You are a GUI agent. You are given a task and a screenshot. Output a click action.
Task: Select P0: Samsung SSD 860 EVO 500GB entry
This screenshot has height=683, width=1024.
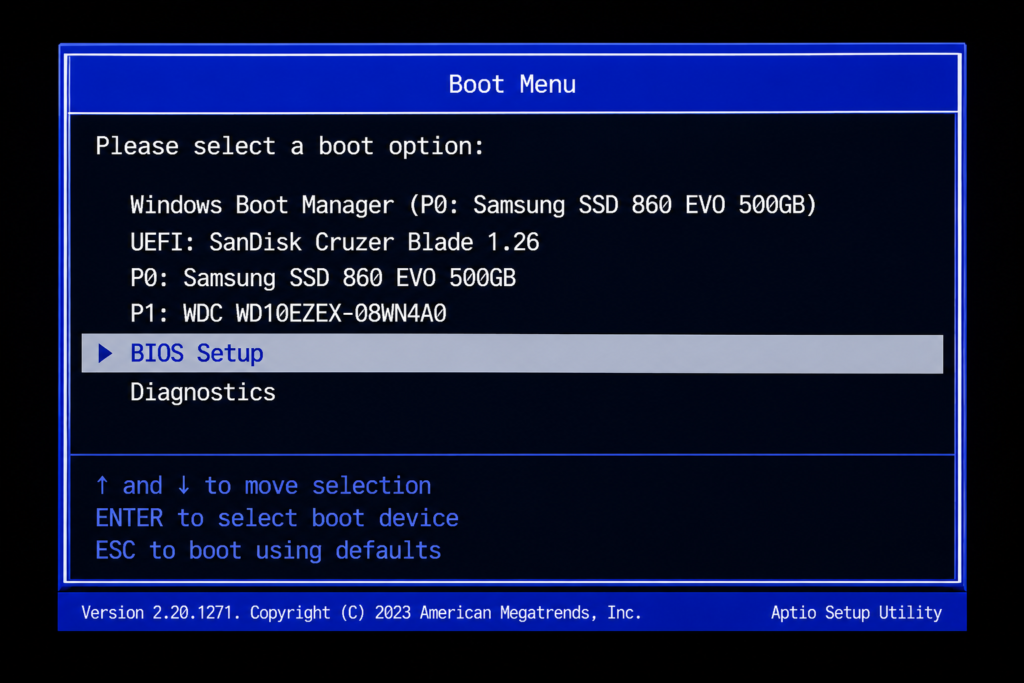pyautogui.click(x=323, y=278)
